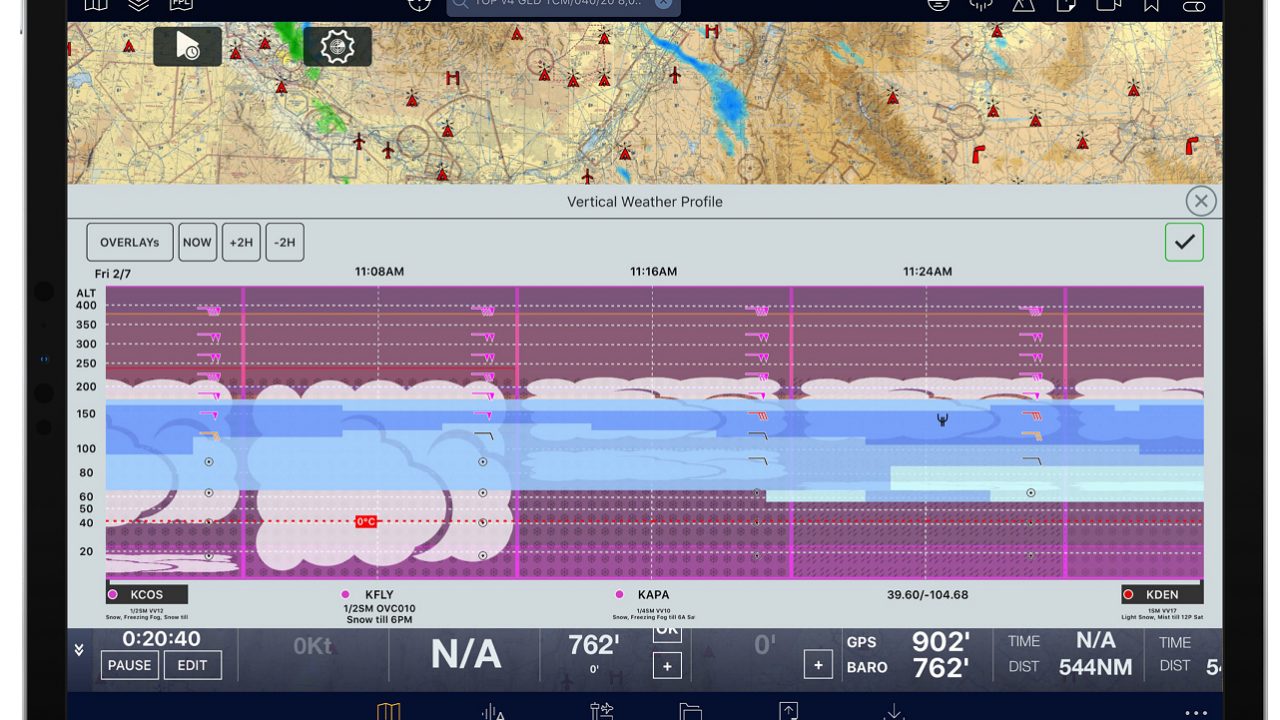Open the map layers icon in top toolbar
Image resolution: width=1280 pixels, height=720 pixels.
pos(138,5)
